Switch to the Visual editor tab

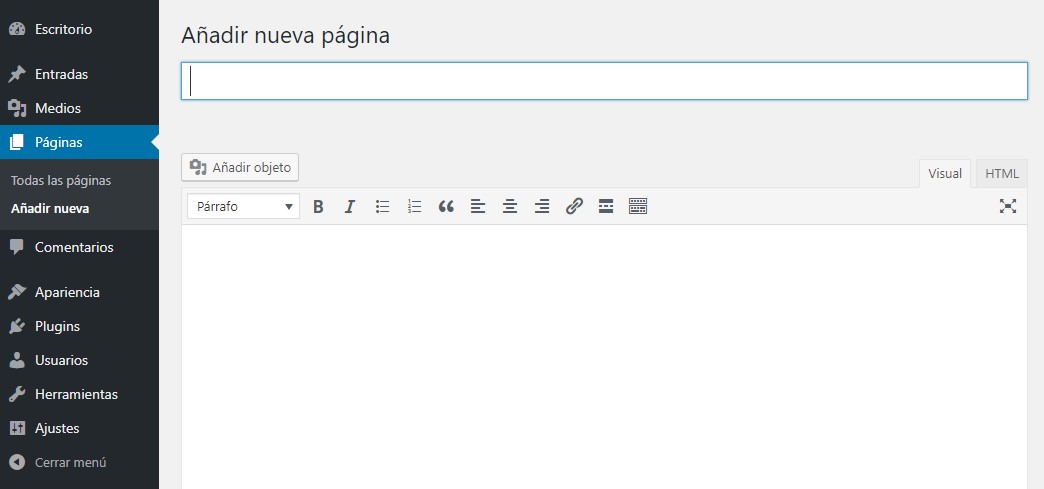pos(945,174)
